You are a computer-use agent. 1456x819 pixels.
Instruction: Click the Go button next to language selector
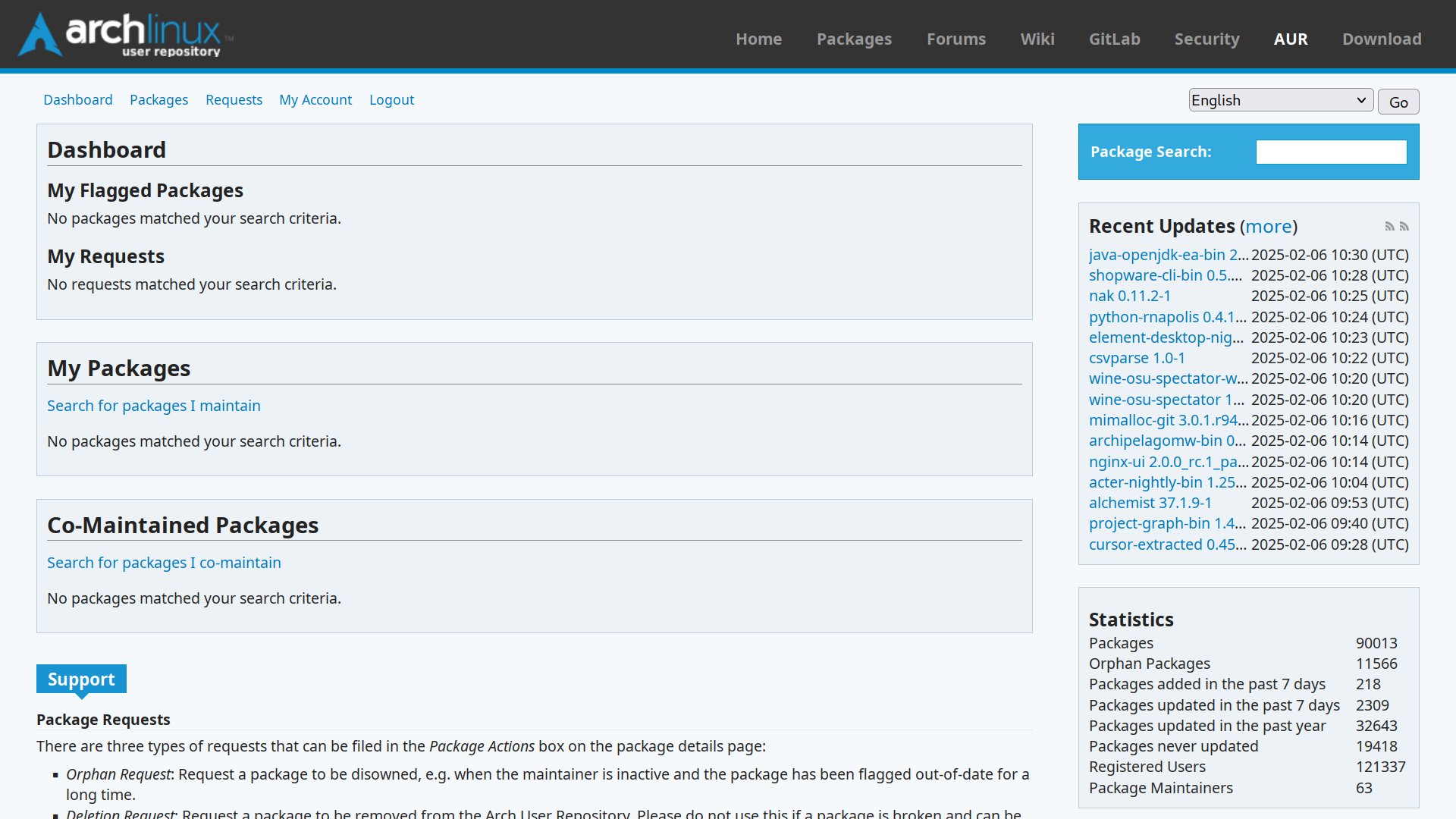(1398, 102)
